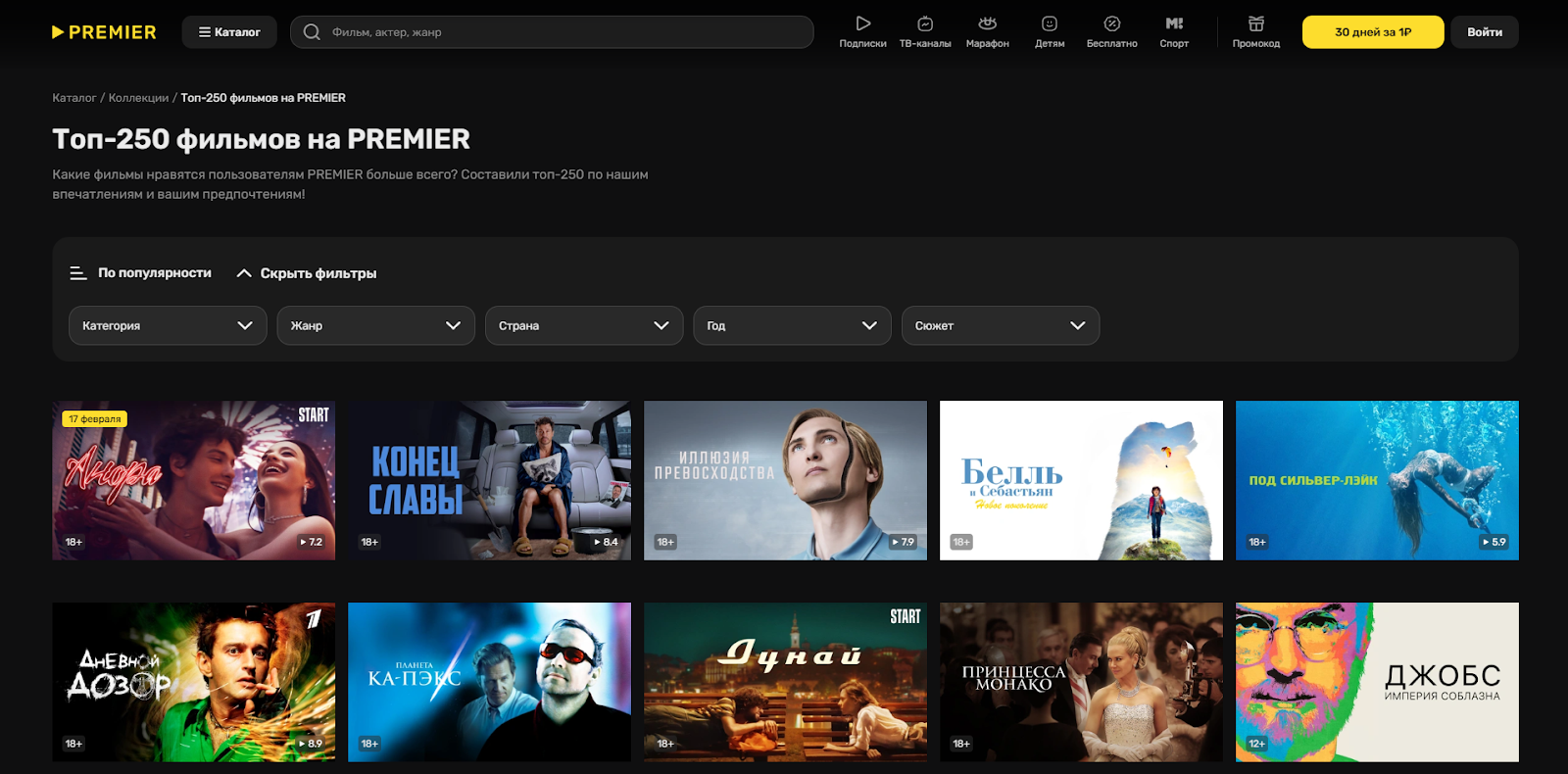Open Под Сильвер-Лэйк movie thumbnail

point(1378,480)
